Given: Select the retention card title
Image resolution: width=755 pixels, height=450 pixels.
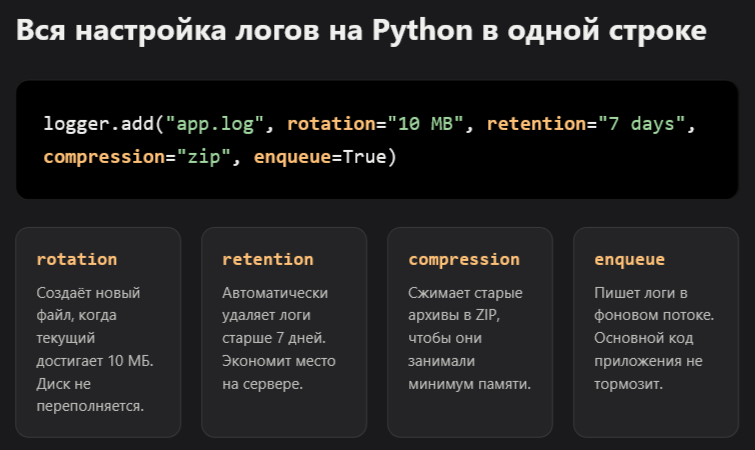Looking at the screenshot, I should [268, 259].
